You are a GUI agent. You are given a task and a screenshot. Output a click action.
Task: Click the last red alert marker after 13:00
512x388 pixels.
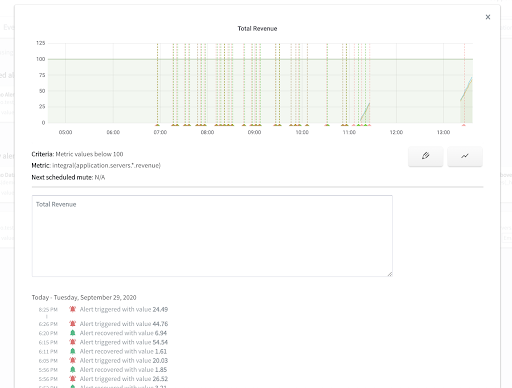[464, 125]
